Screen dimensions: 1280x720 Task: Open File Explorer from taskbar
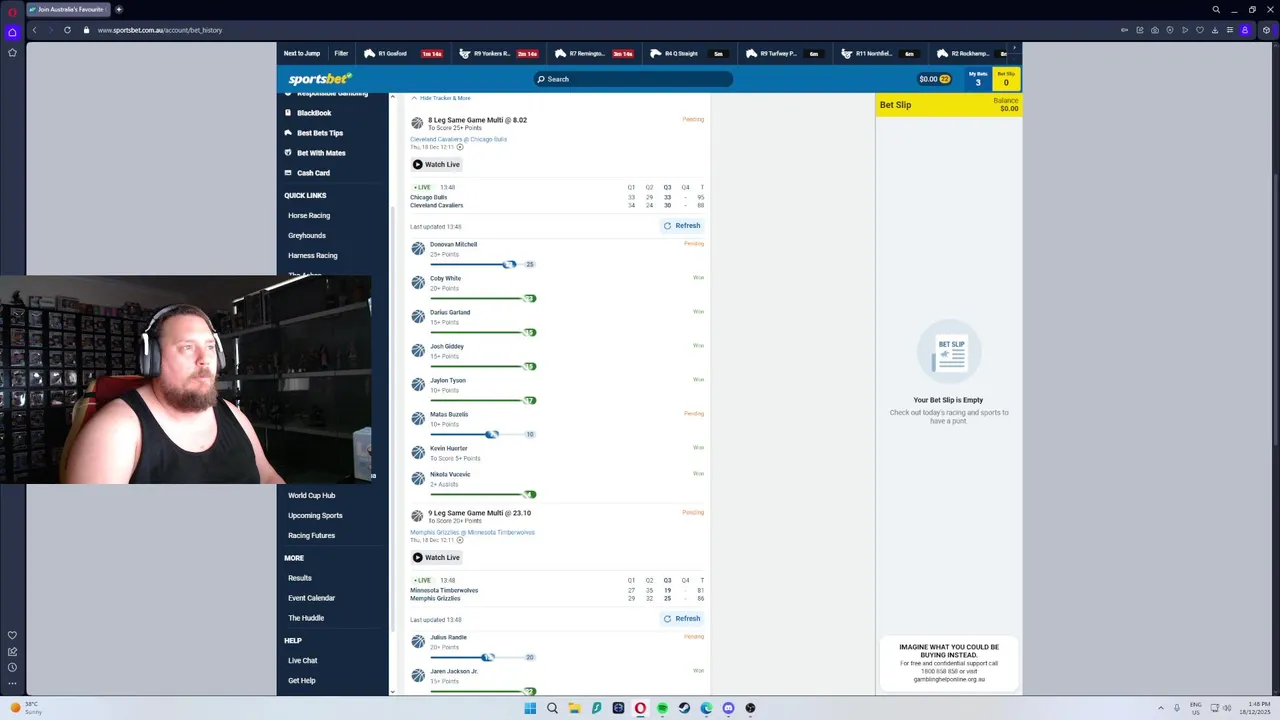tap(574, 708)
